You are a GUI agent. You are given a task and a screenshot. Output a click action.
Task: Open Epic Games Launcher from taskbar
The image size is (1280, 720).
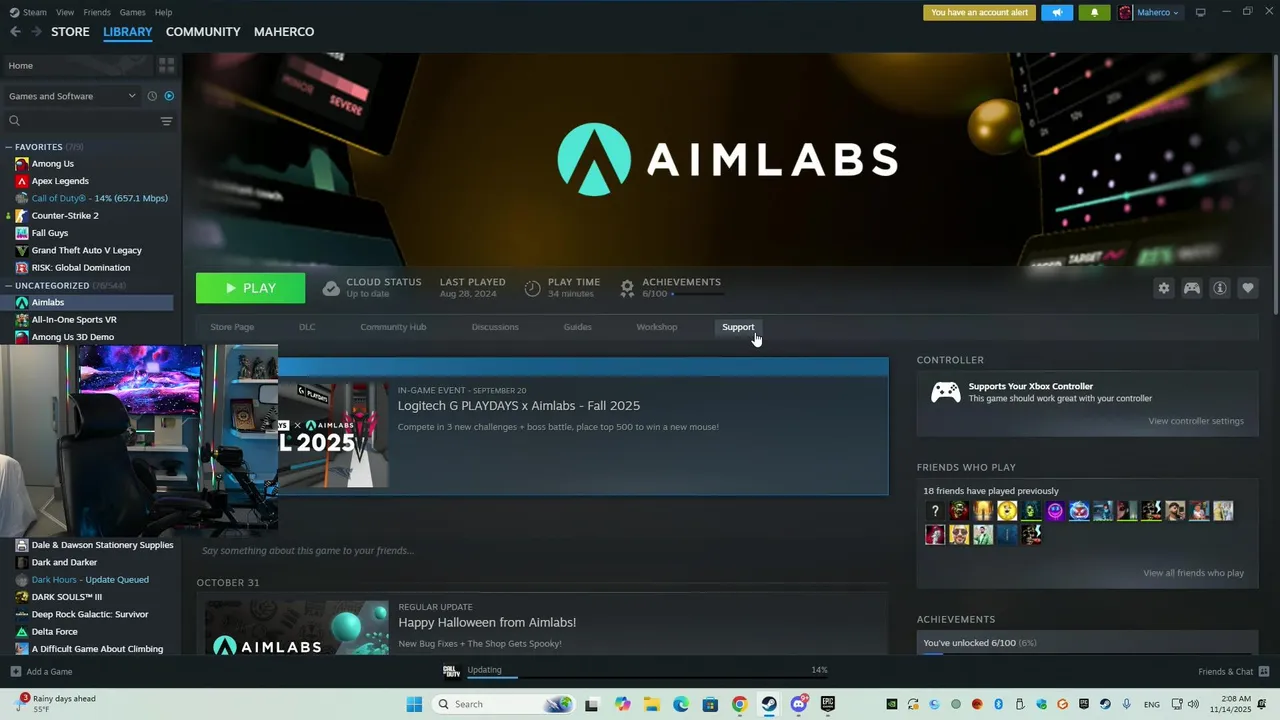[x=828, y=704]
